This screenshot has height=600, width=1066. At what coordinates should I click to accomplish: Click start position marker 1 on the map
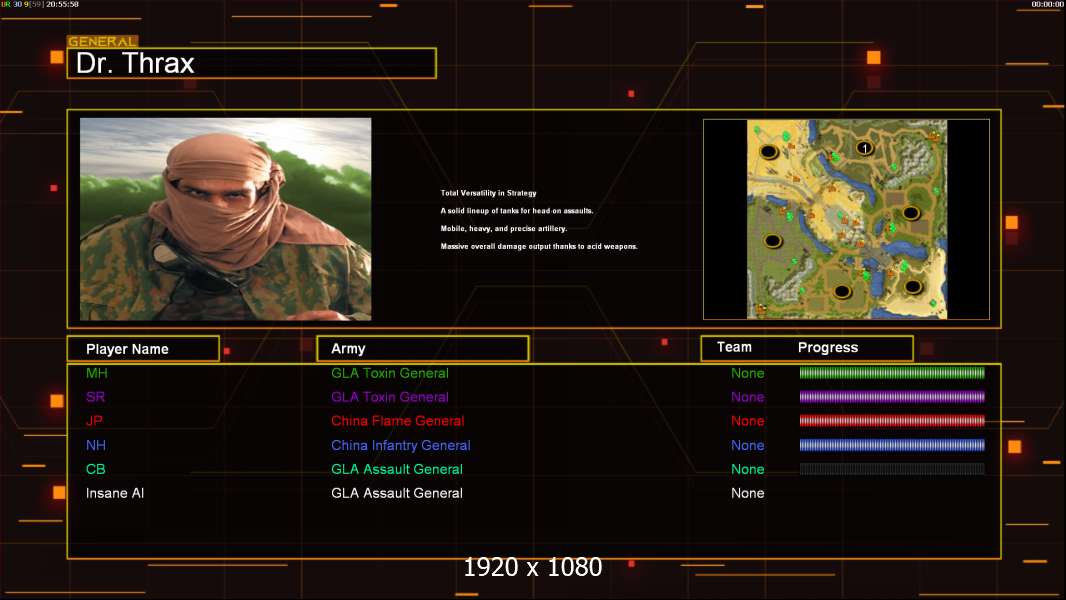click(x=864, y=147)
